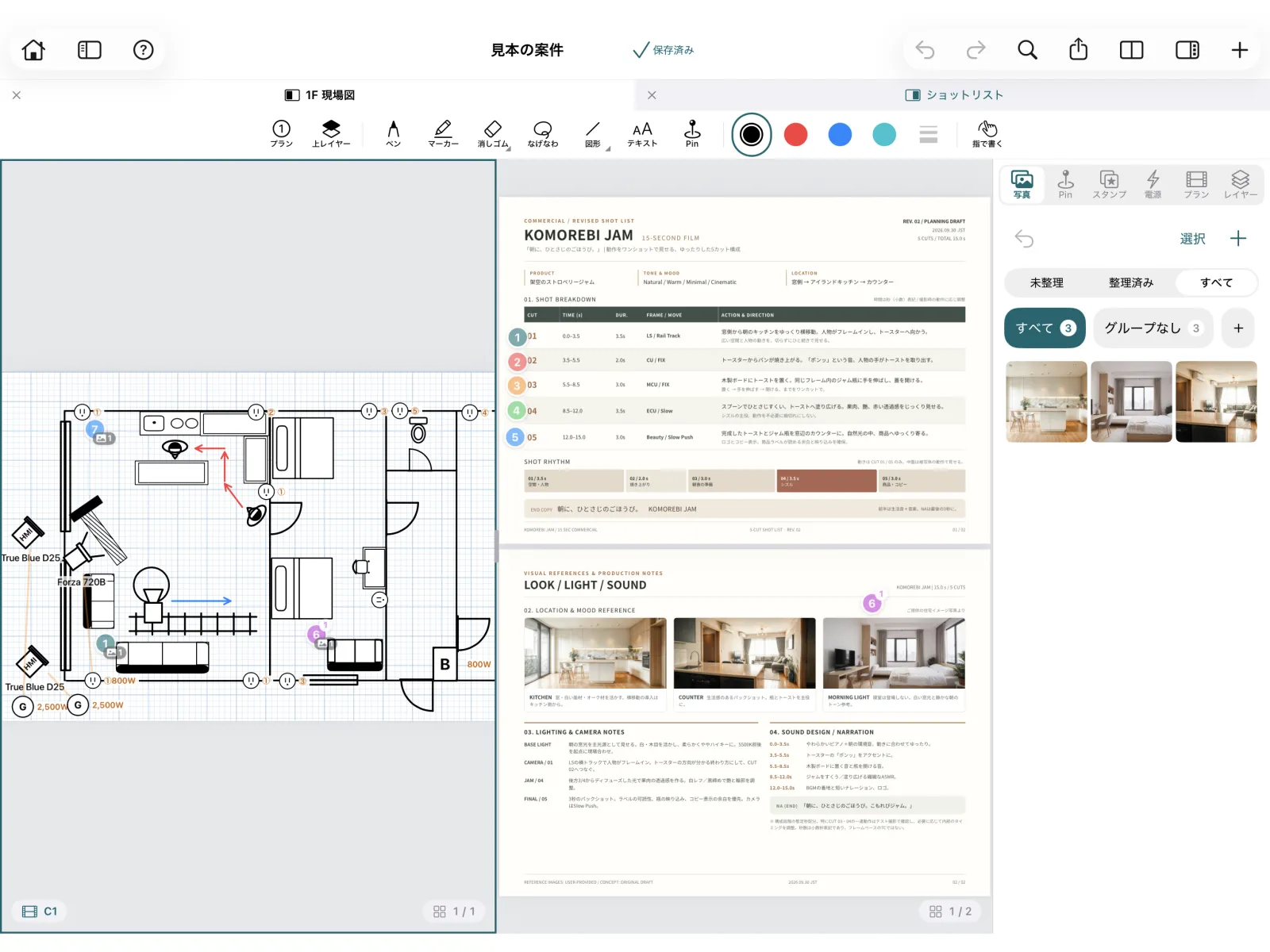The image size is (1270, 952).
Task: Switch to split view layout icon
Action: tap(1131, 50)
